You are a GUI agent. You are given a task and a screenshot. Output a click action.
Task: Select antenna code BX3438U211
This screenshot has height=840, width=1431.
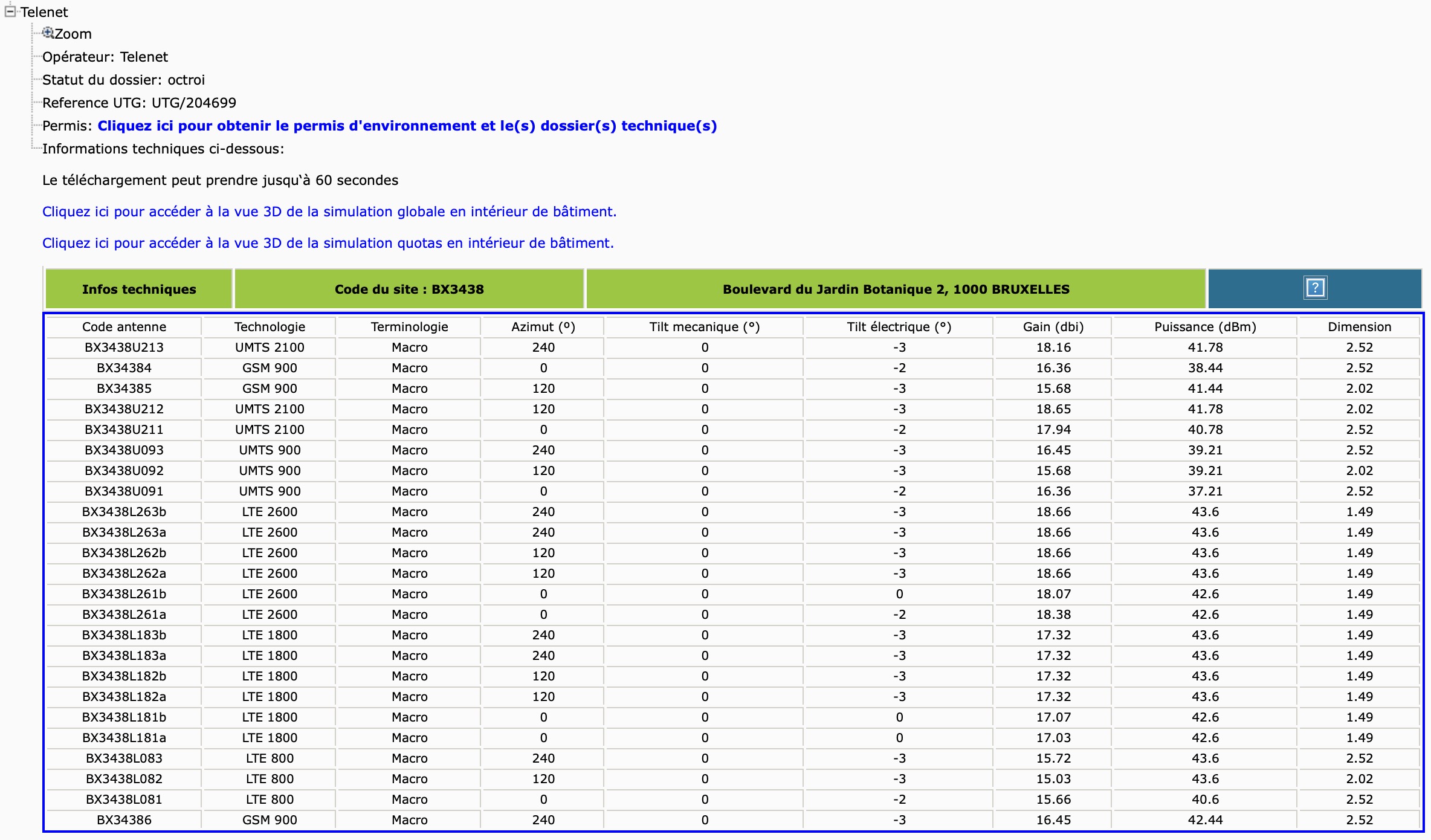pyautogui.click(x=124, y=430)
